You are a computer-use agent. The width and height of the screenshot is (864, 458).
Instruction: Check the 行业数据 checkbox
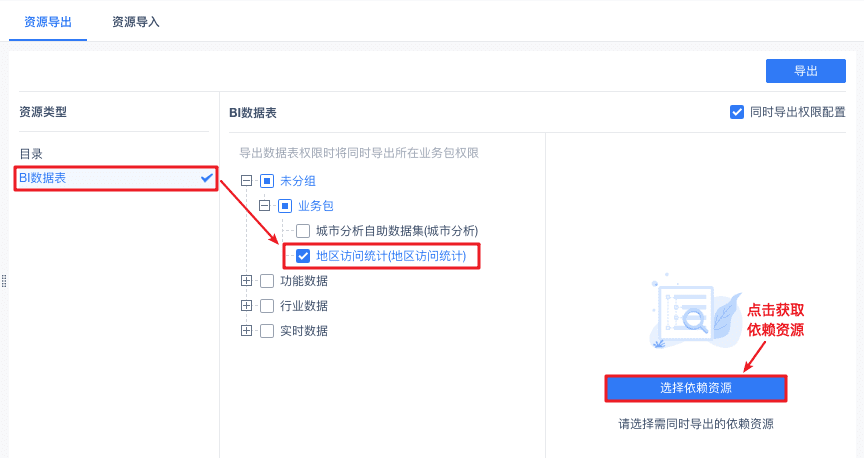(x=267, y=306)
